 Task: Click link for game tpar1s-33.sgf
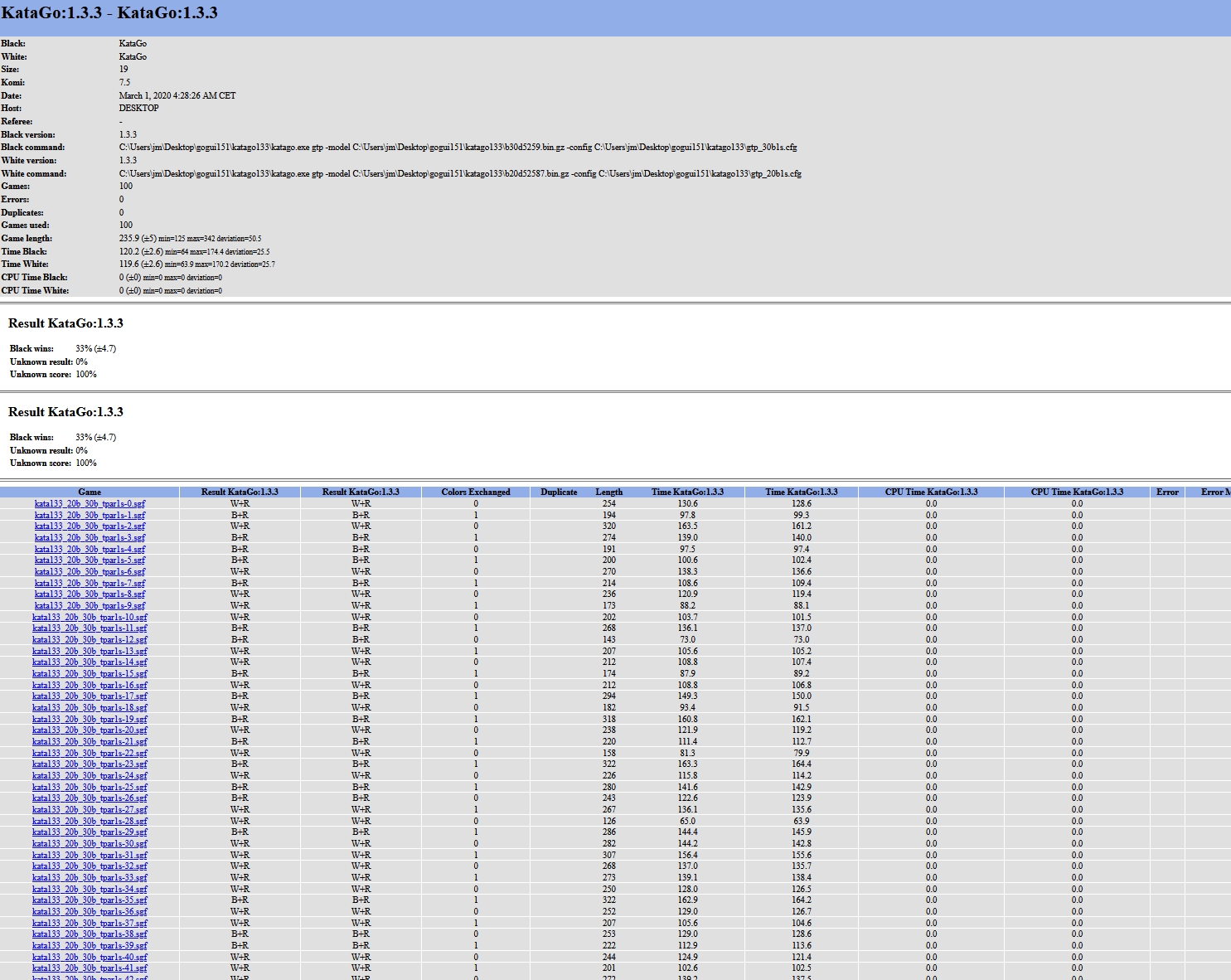[90, 877]
